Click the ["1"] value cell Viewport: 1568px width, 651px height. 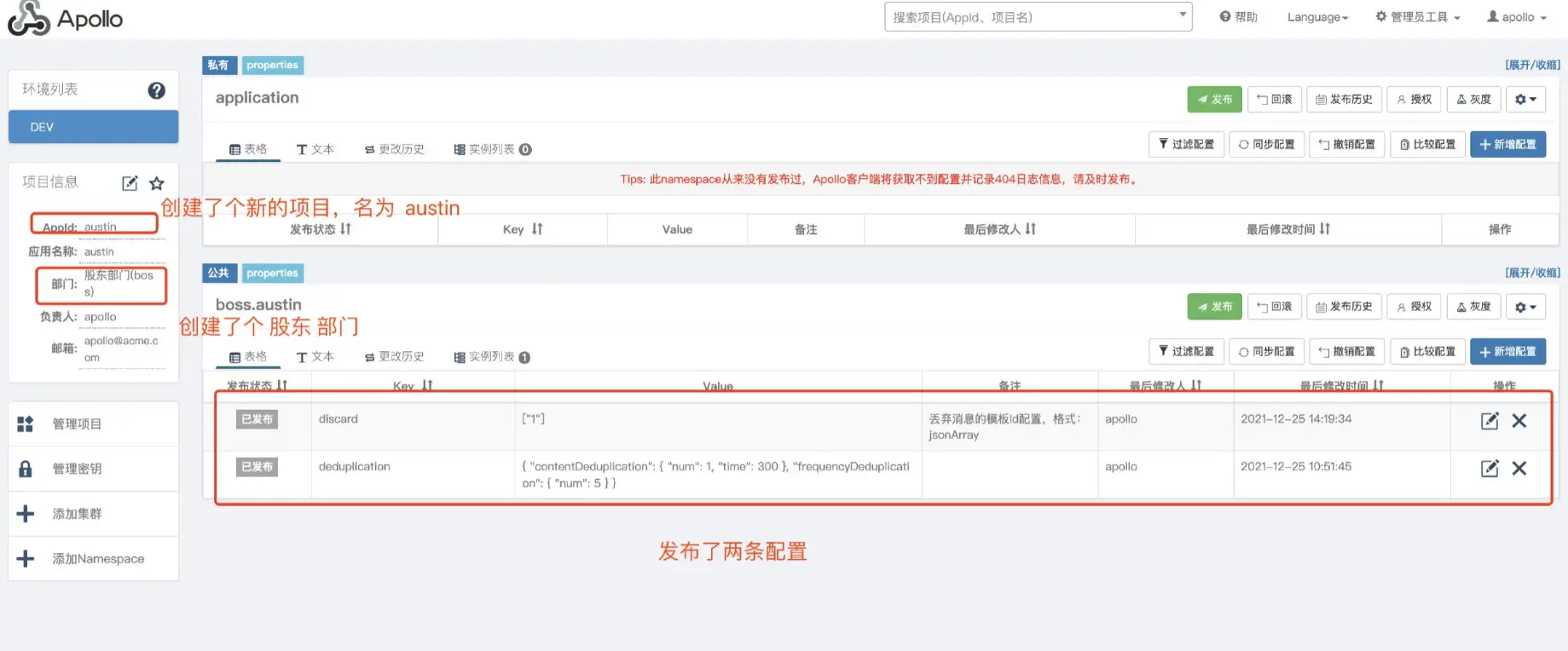coord(718,427)
